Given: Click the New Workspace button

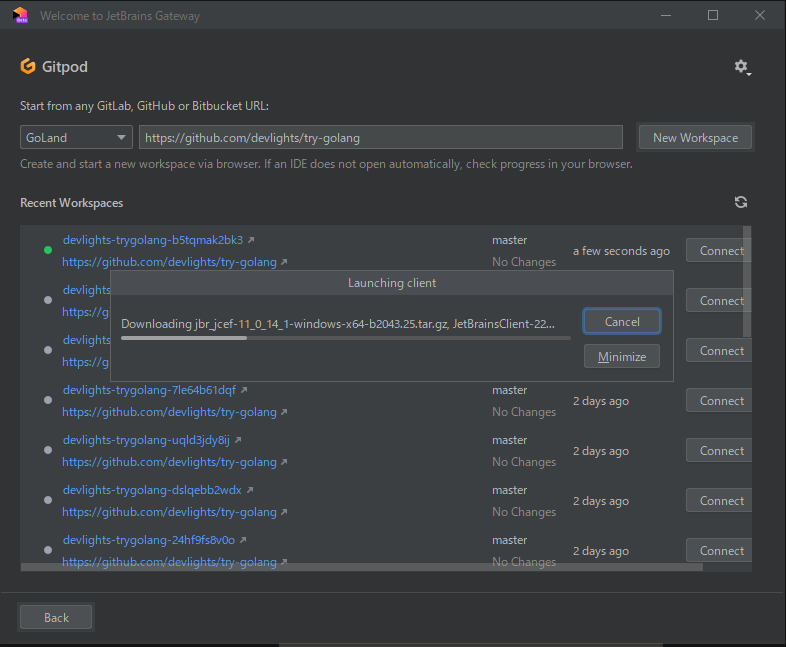Looking at the screenshot, I should (695, 137).
